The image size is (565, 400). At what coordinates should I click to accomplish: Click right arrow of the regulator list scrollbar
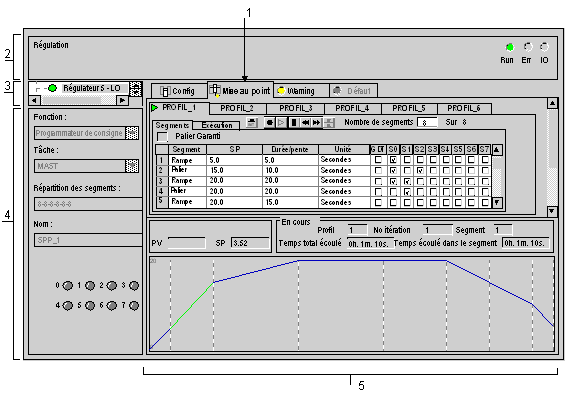click(x=123, y=100)
